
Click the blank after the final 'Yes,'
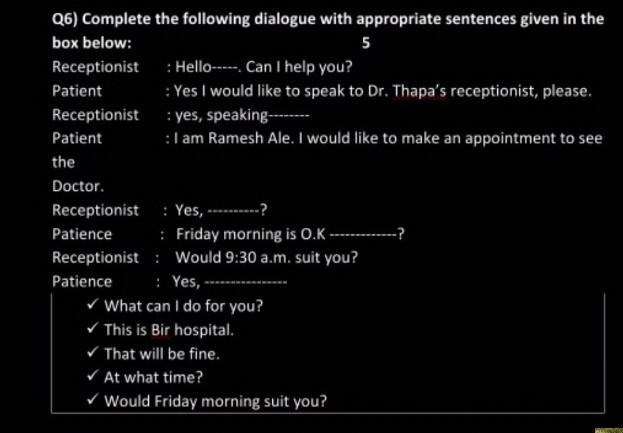pyautogui.click(x=246, y=283)
